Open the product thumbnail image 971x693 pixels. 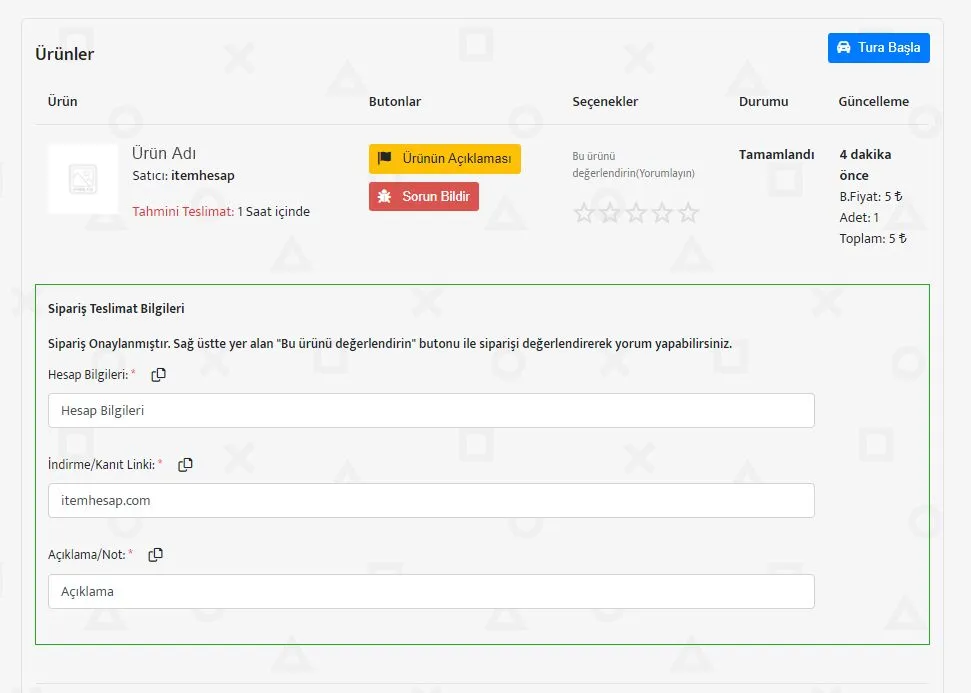click(82, 179)
